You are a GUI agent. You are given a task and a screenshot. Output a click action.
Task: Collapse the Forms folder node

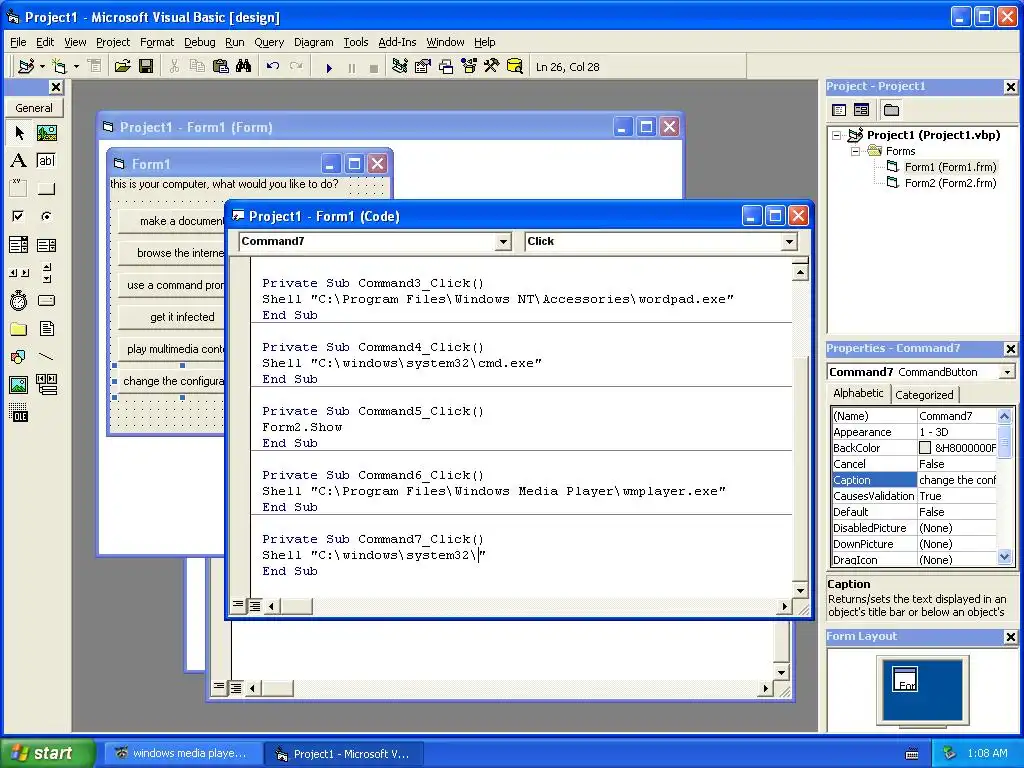click(856, 151)
